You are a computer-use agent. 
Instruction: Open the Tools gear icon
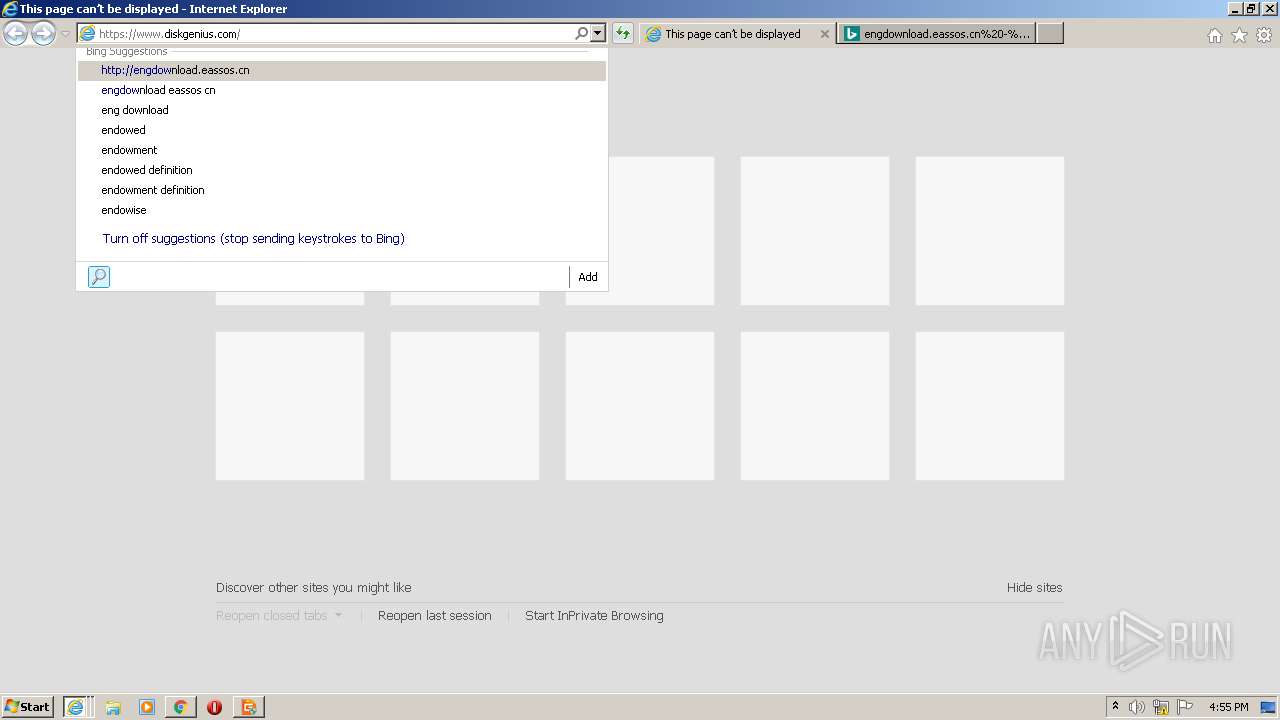[x=1264, y=35]
